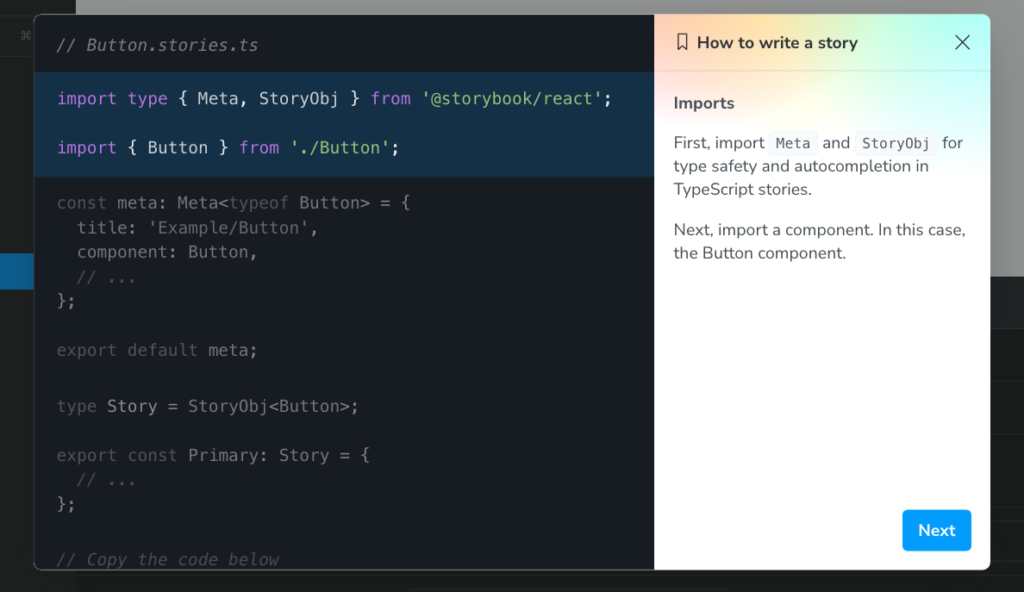Click the export const Primary line

(x=213, y=455)
